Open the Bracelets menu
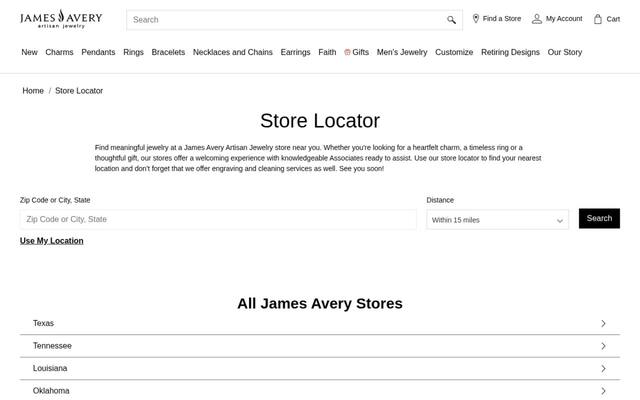 (168, 52)
